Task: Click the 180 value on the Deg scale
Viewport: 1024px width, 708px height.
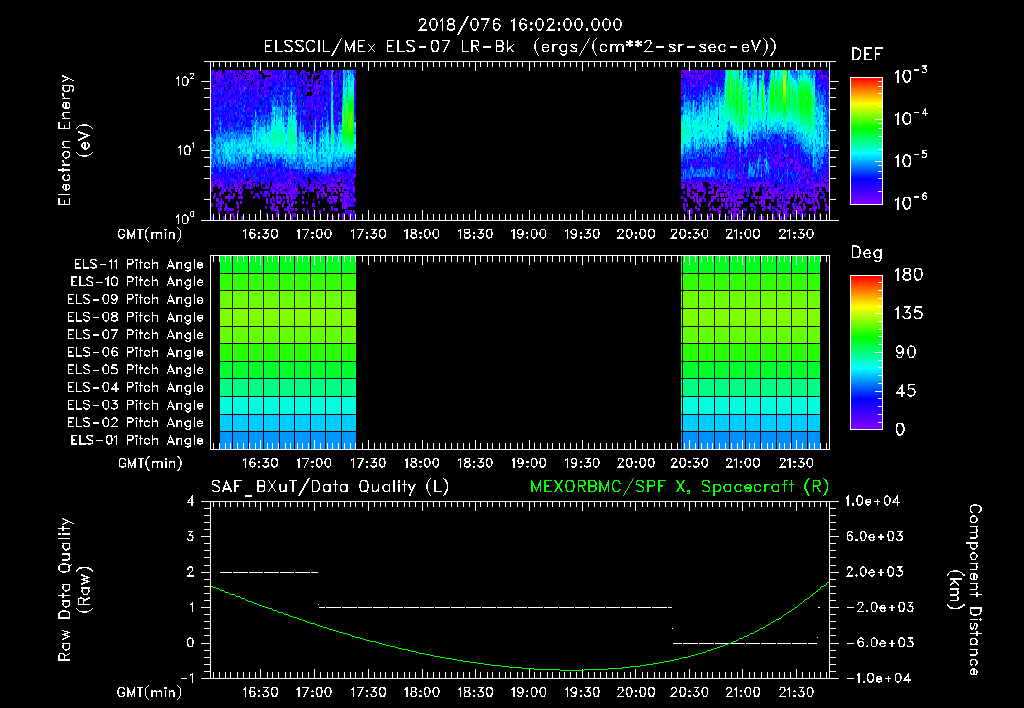Action: point(908,275)
